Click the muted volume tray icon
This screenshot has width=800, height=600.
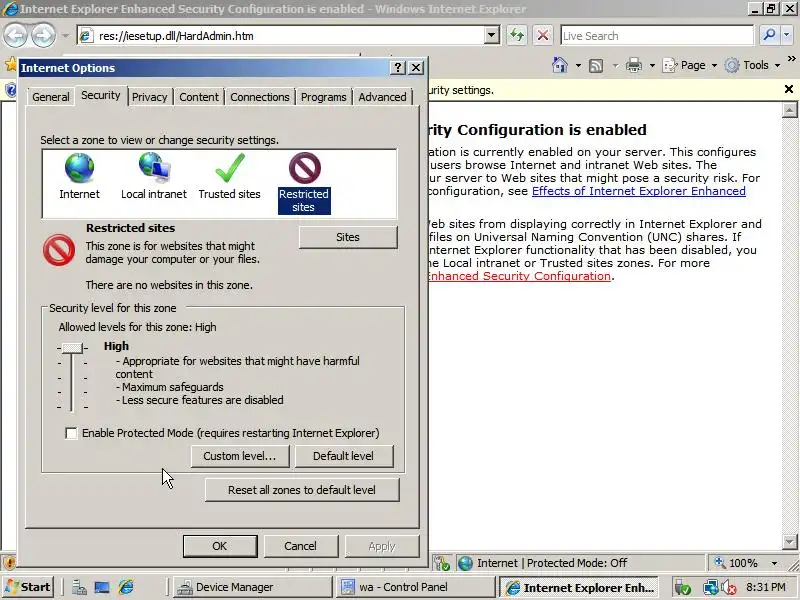729,588
